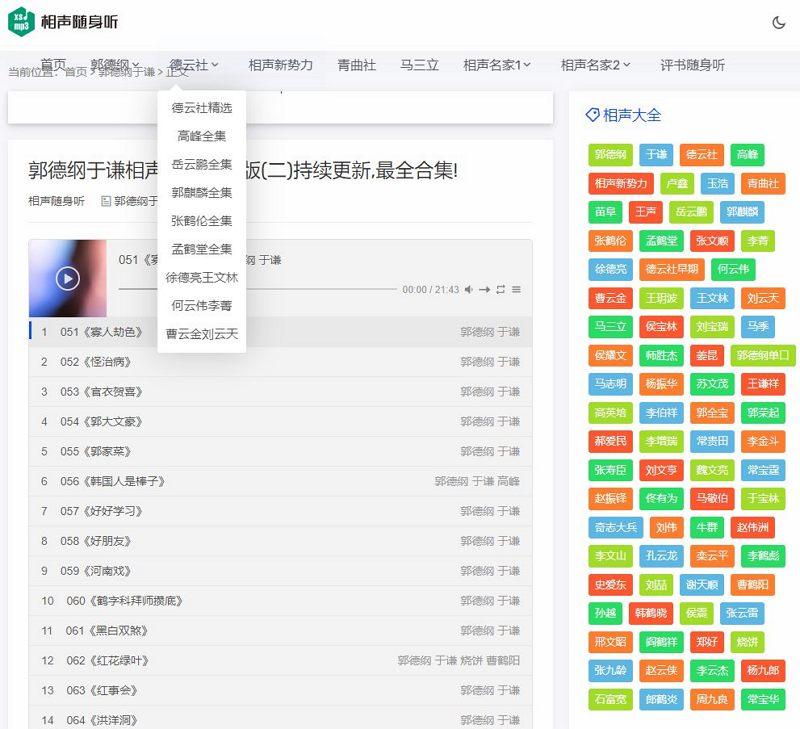Expand the 相声名家2 dropdown
This screenshot has height=729, width=800.
tap(595, 65)
